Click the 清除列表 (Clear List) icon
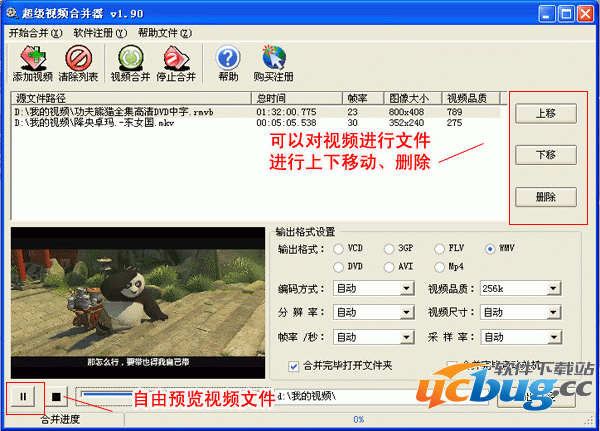 click(x=77, y=62)
